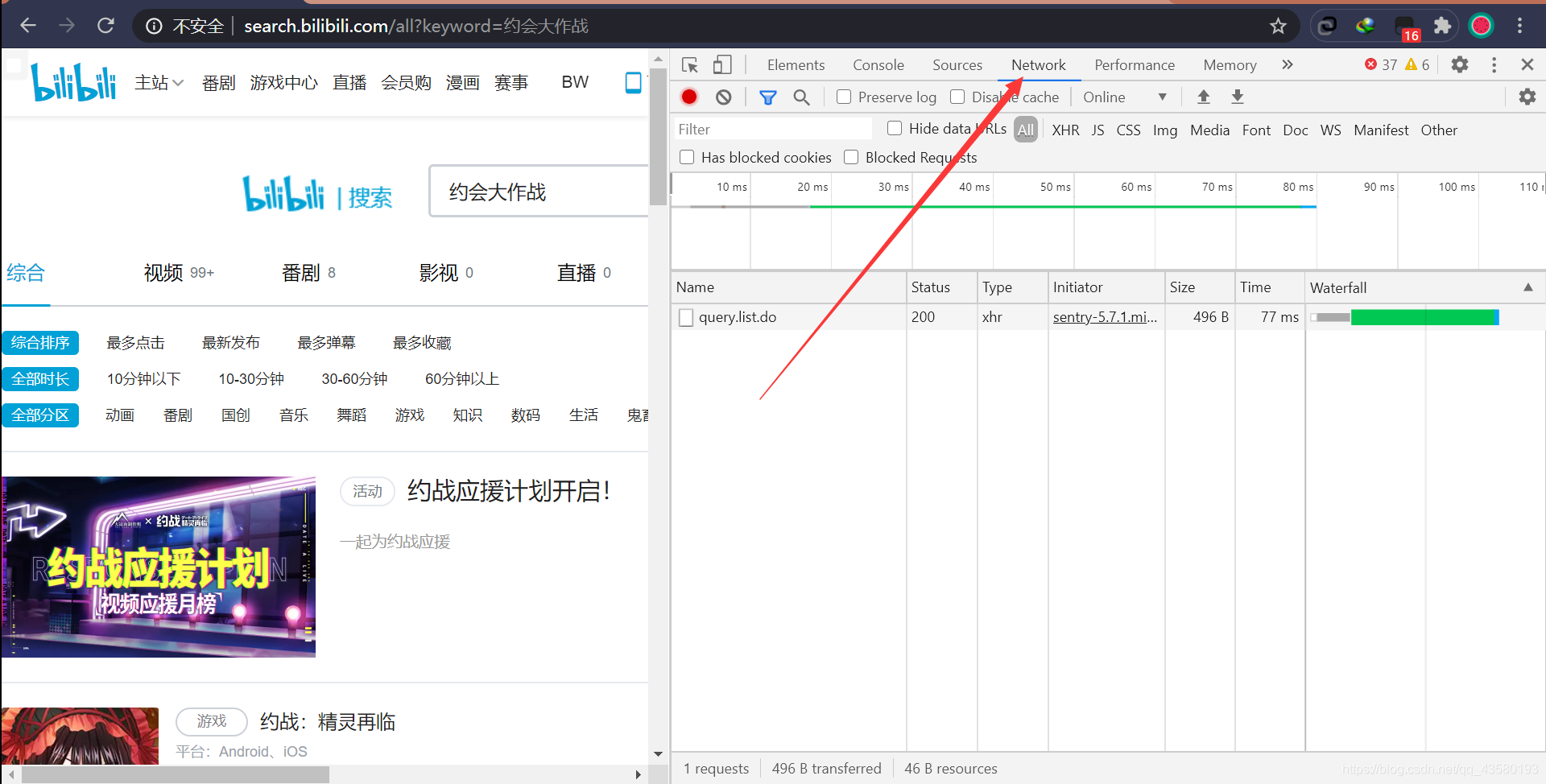Switch to the Memory tab
Screen dimensions: 1546x784
coord(1230,65)
